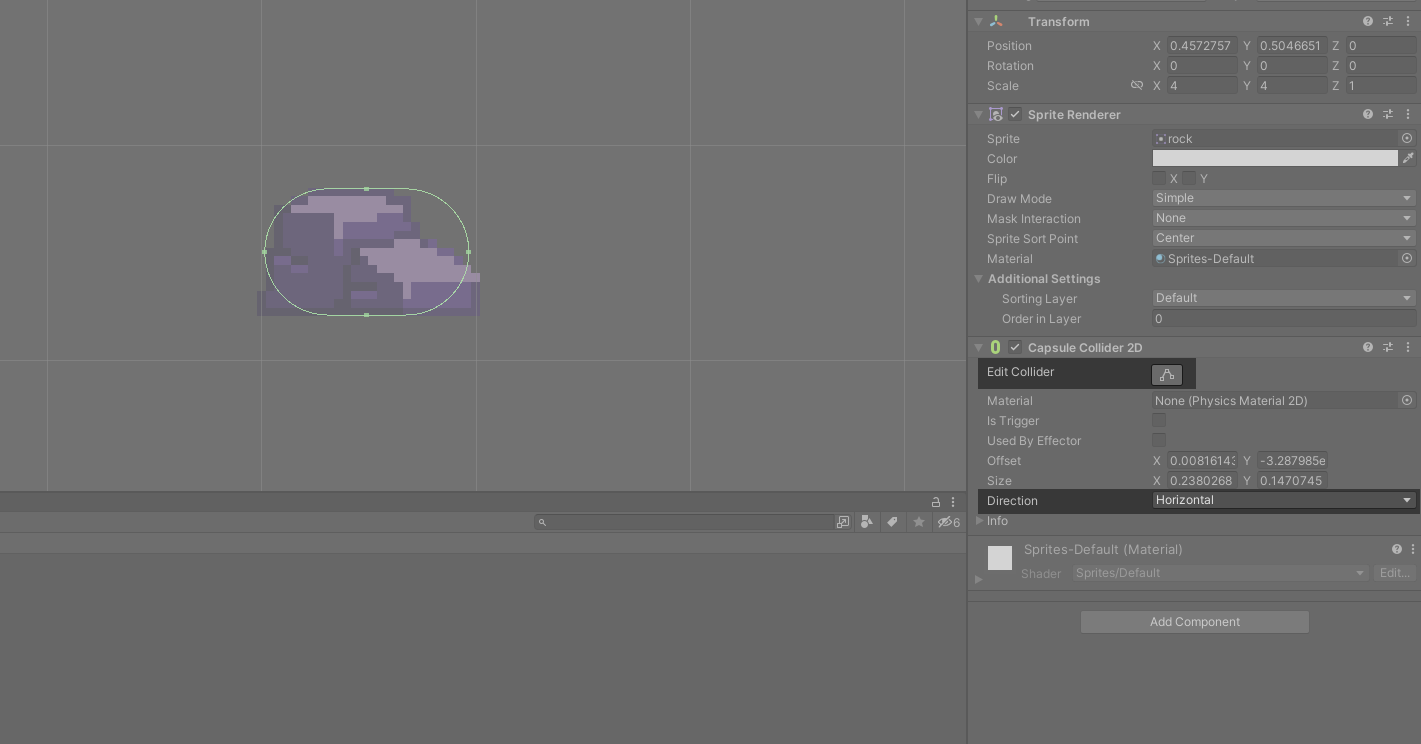Viewport: 1421px width, 744px height.
Task: Click the Edit Collider button
Action: click(x=1166, y=375)
